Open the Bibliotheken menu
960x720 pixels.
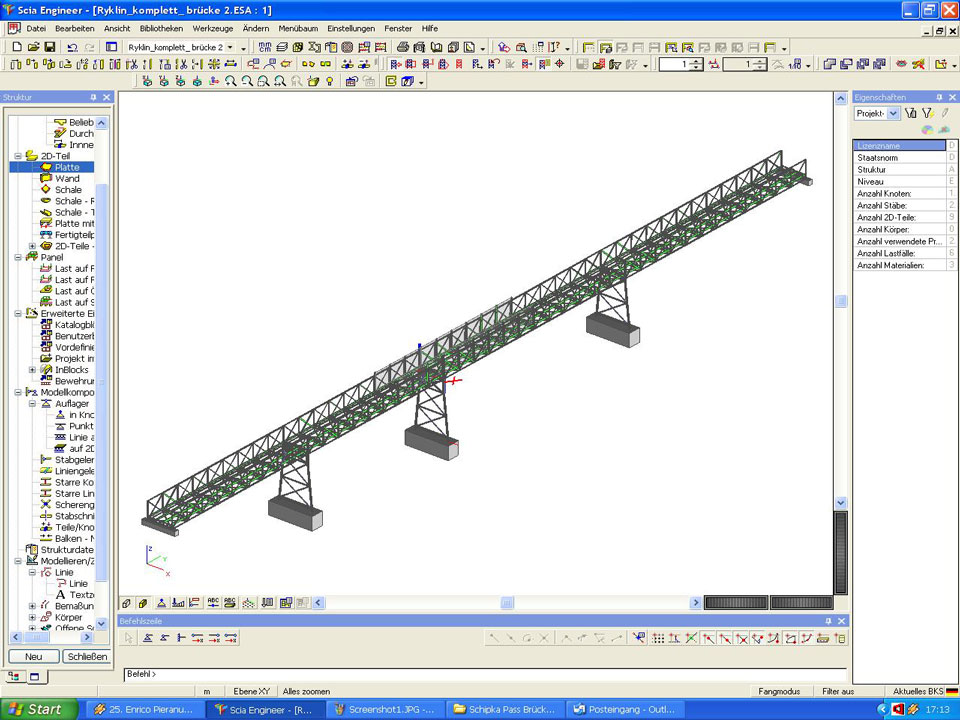[161, 29]
